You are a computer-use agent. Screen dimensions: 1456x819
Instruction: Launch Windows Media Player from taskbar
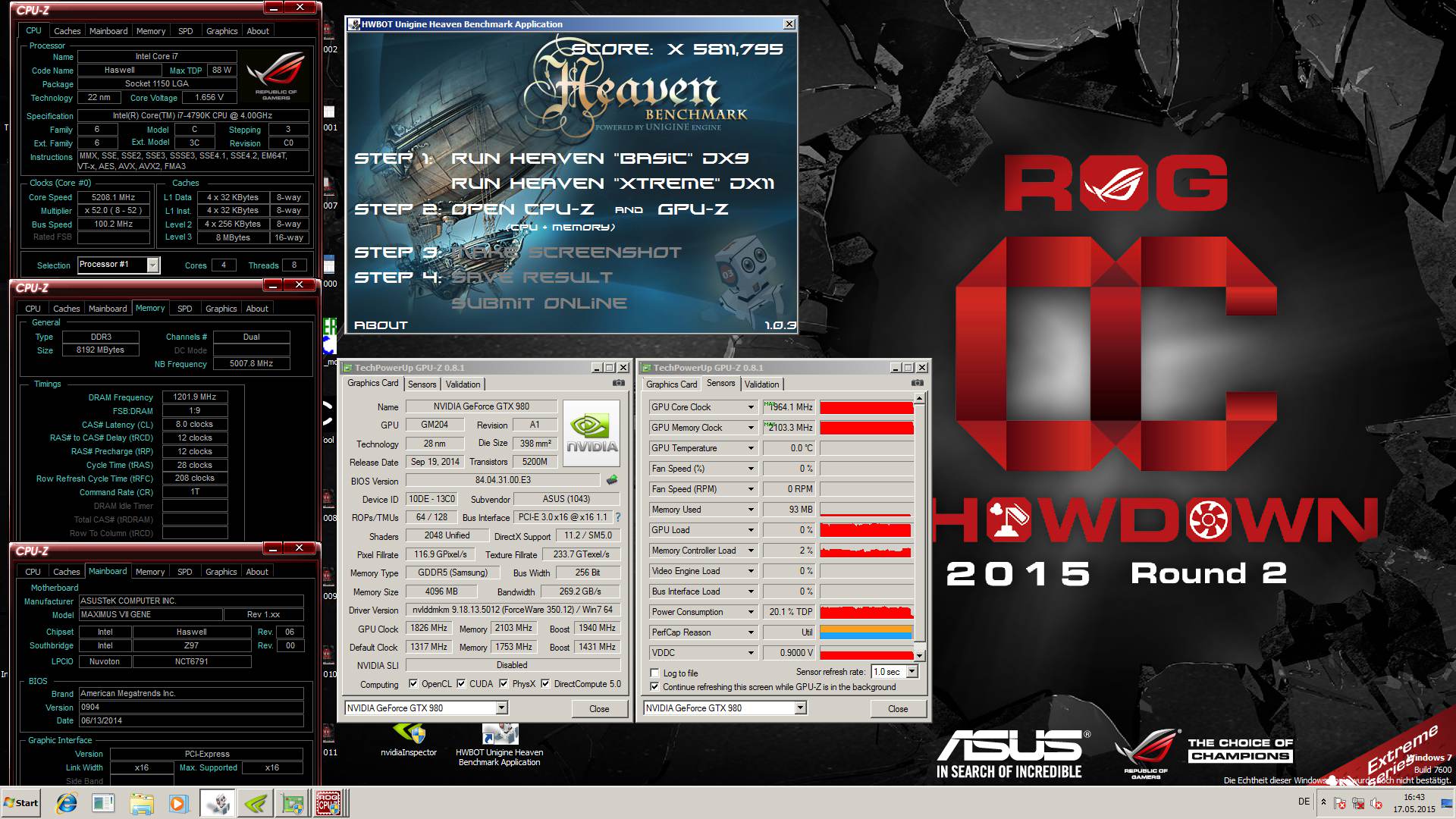(178, 802)
